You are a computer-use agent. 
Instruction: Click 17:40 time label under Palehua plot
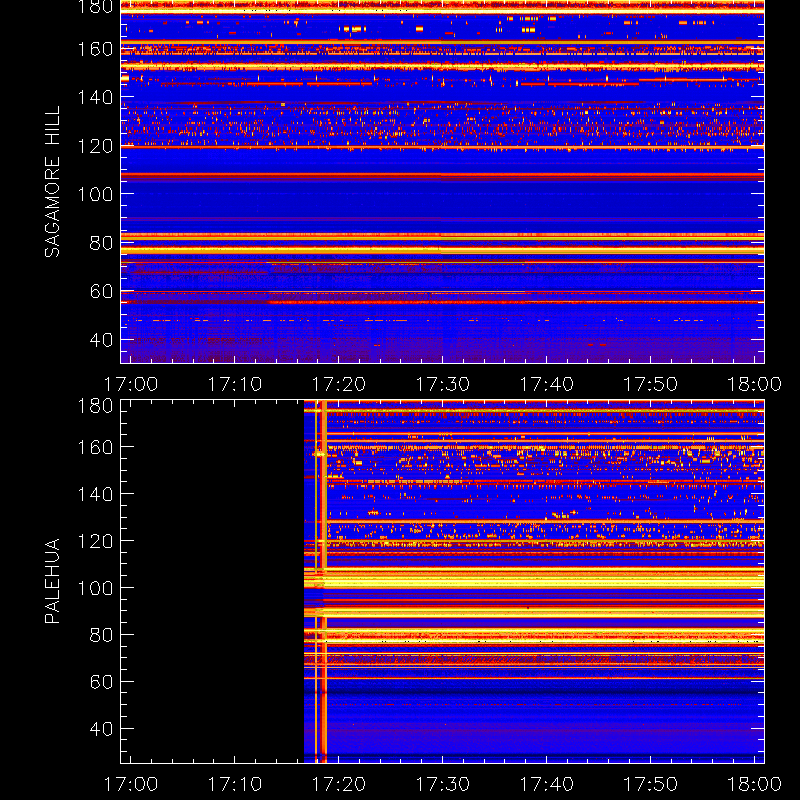(546, 784)
